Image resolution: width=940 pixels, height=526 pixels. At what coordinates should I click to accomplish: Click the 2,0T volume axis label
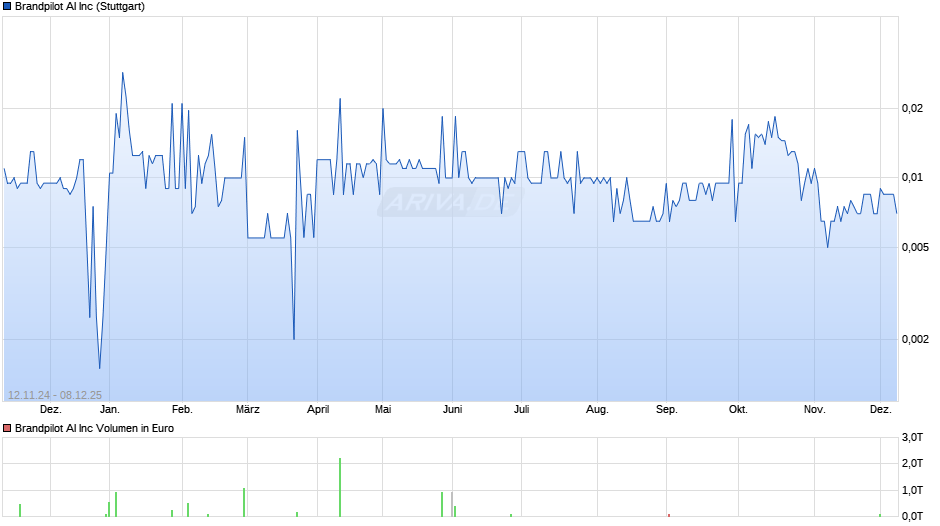(x=912, y=464)
